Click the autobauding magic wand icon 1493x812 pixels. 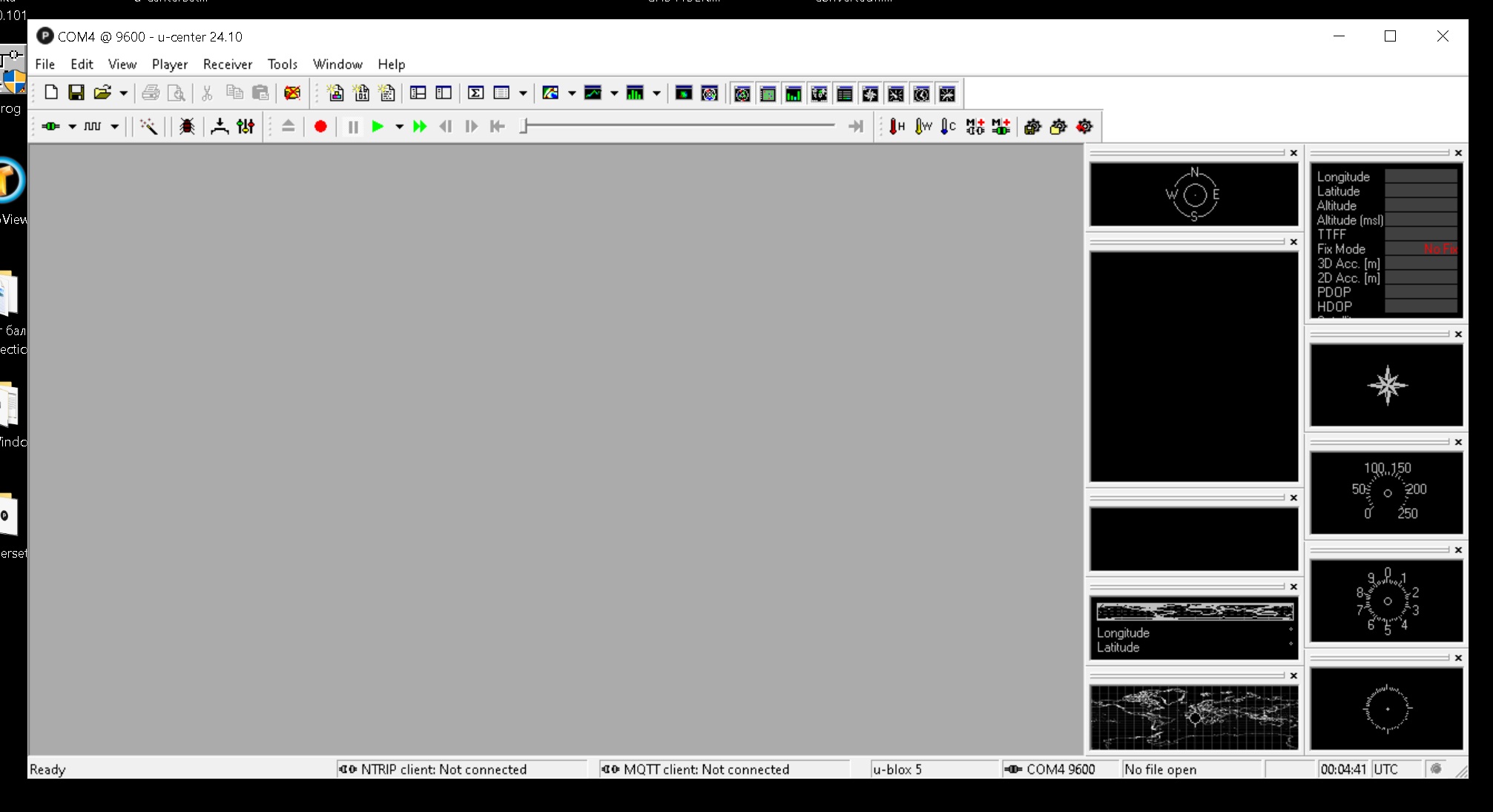[148, 127]
